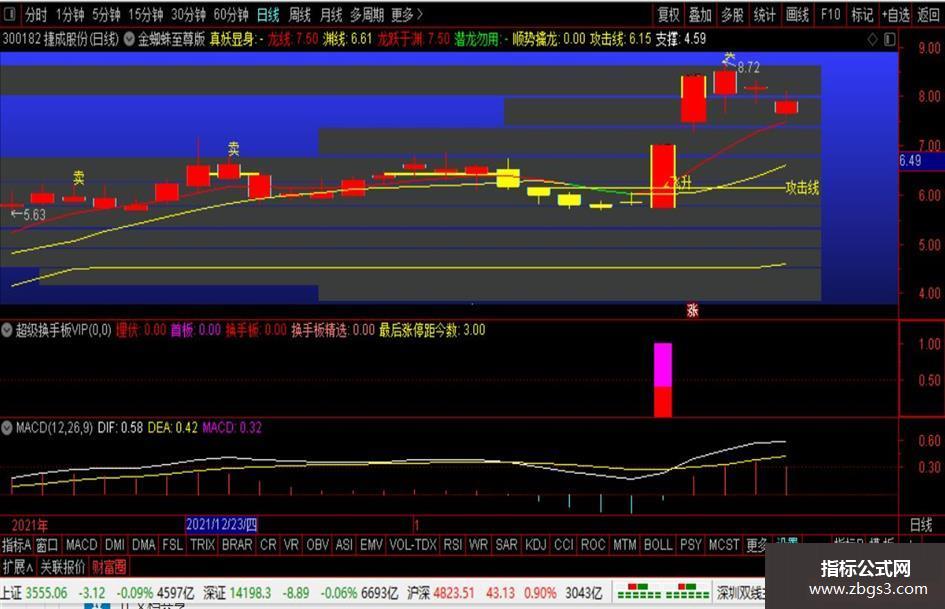
Task: Select FSL indicator tab
Action: pos(172,545)
